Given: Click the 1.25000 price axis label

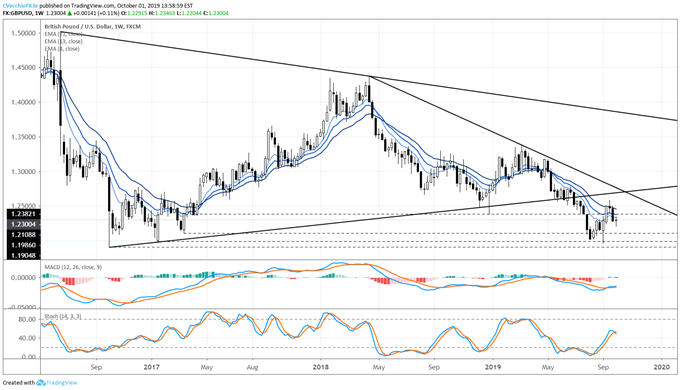Looking at the screenshot, I should 24,206.
